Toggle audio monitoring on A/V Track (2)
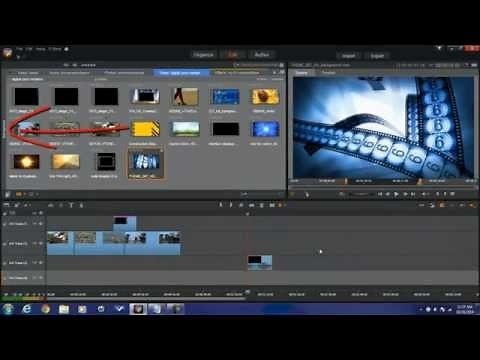Image resolution: width=480 pixels, height=360 pixels. [41, 244]
